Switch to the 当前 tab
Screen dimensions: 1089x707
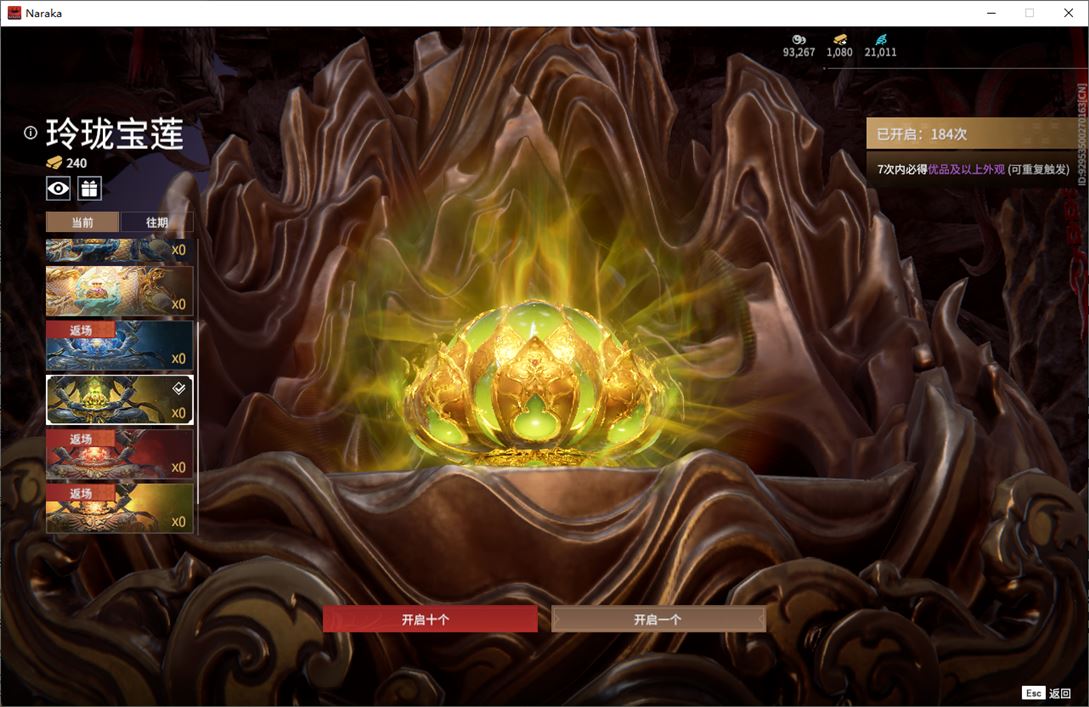tap(83, 222)
